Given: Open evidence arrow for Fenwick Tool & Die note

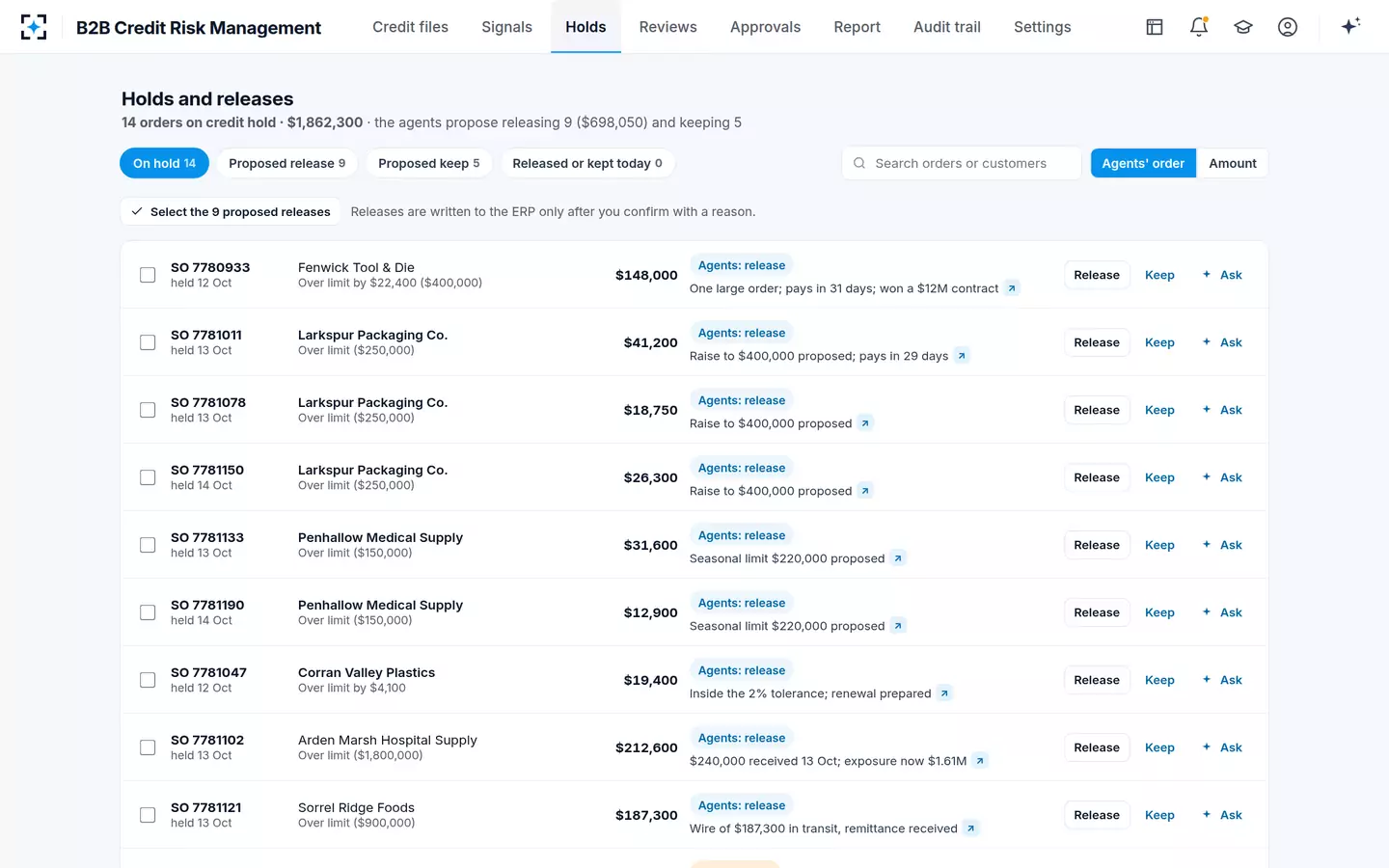Looking at the screenshot, I should pos(1012,288).
